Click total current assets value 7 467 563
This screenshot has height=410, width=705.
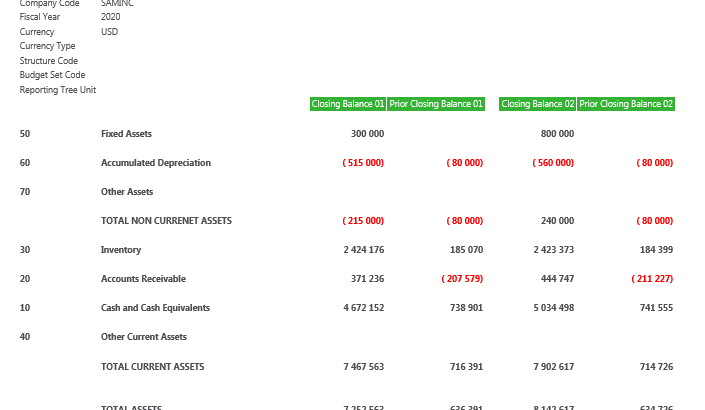[x=364, y=367]
